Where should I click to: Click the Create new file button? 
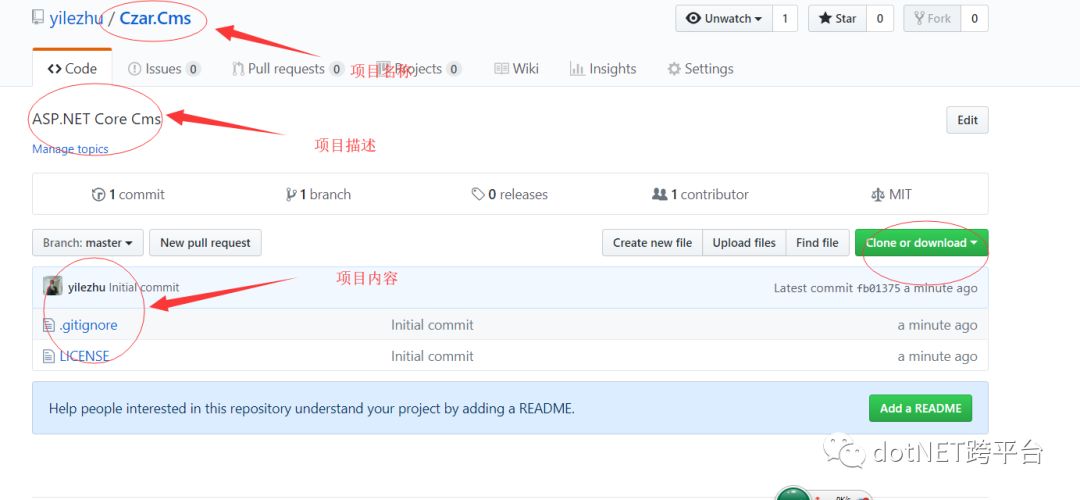[652, 242]
